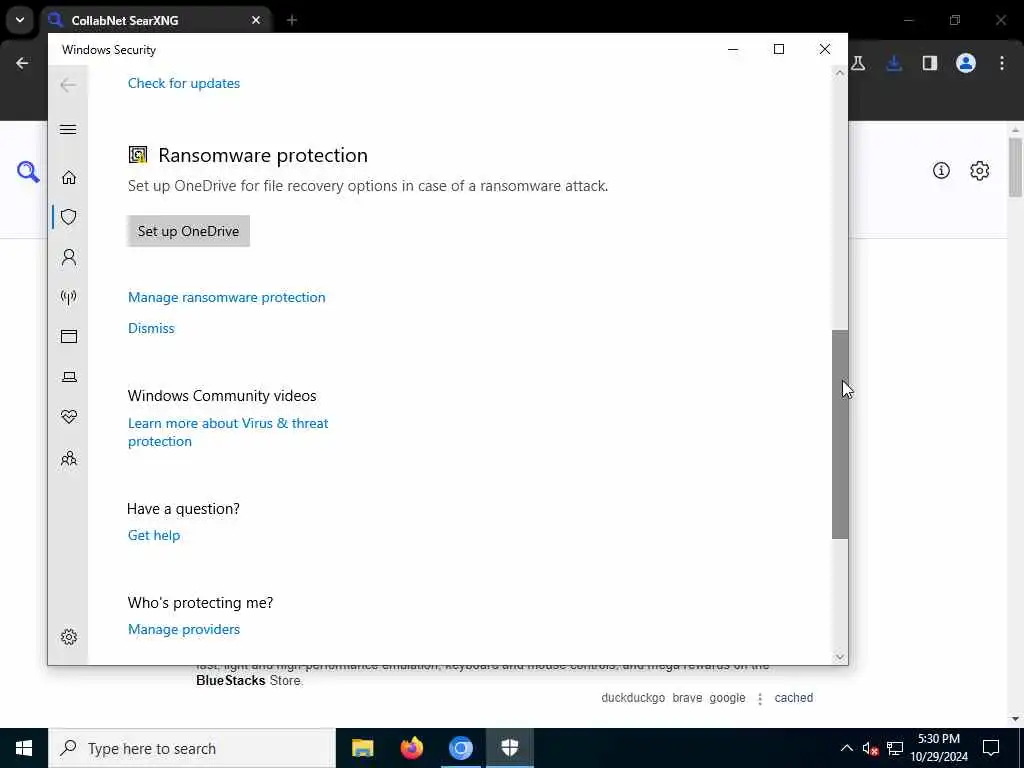1024x768 pixels.
Task: Open the hamburger navigation menu
Action: [68, 129]
